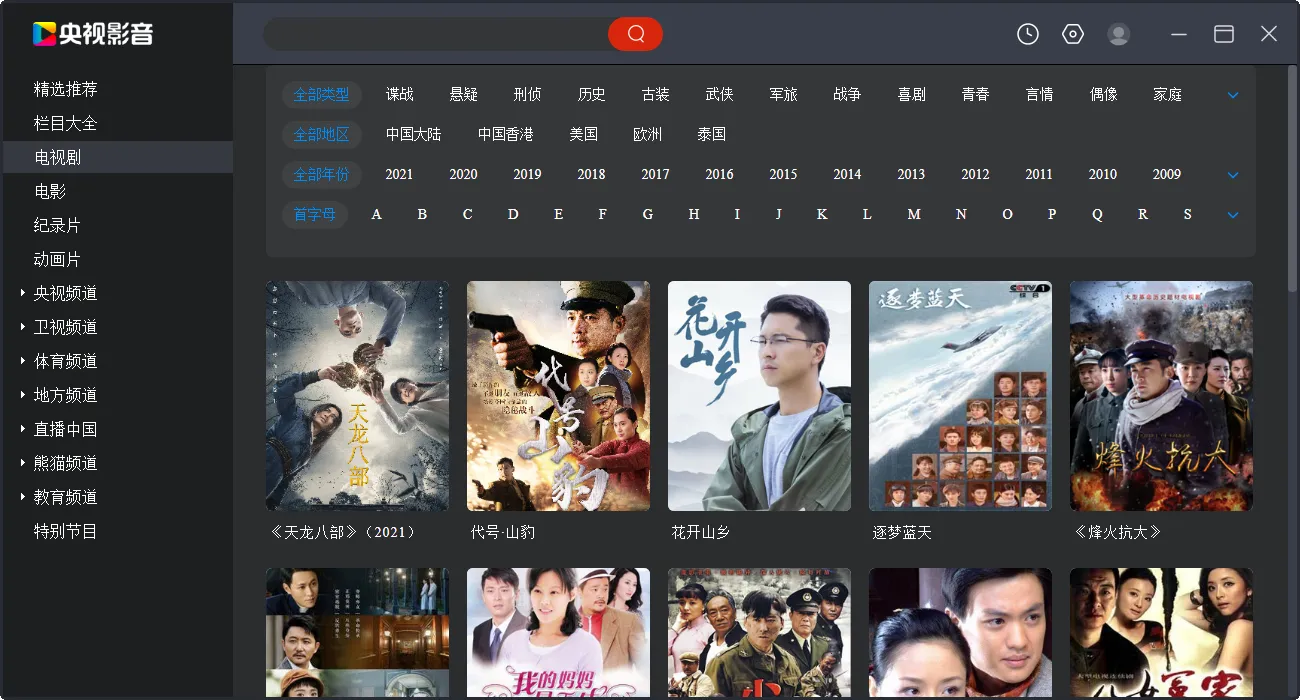Image resolution: width=1300 pixels, height=700 pixels.
Task: Open settings with the gear icon
Action: click(x=1072, y=33)
